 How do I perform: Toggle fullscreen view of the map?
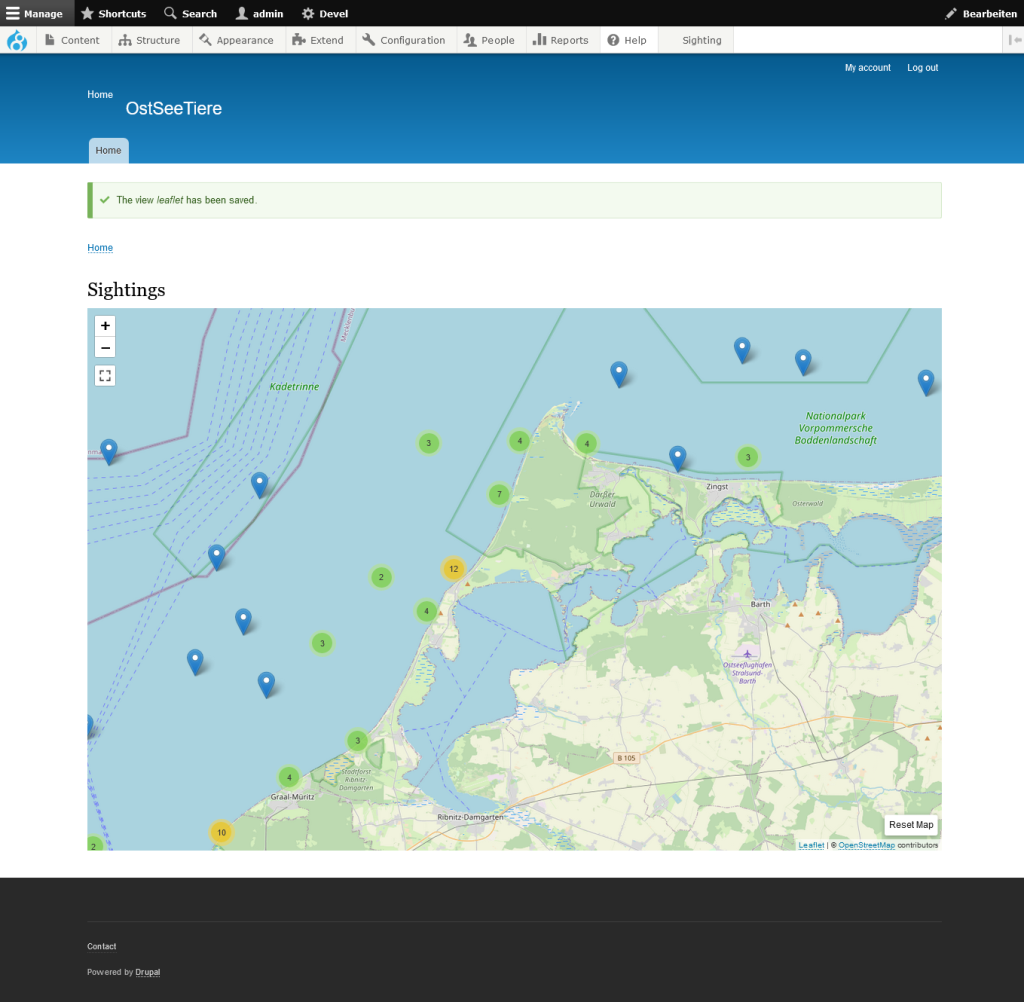[105, 376]
